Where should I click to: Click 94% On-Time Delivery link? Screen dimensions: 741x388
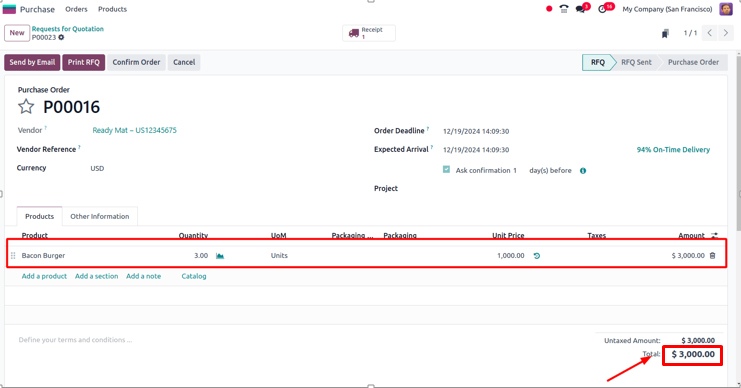pos(673,149)
